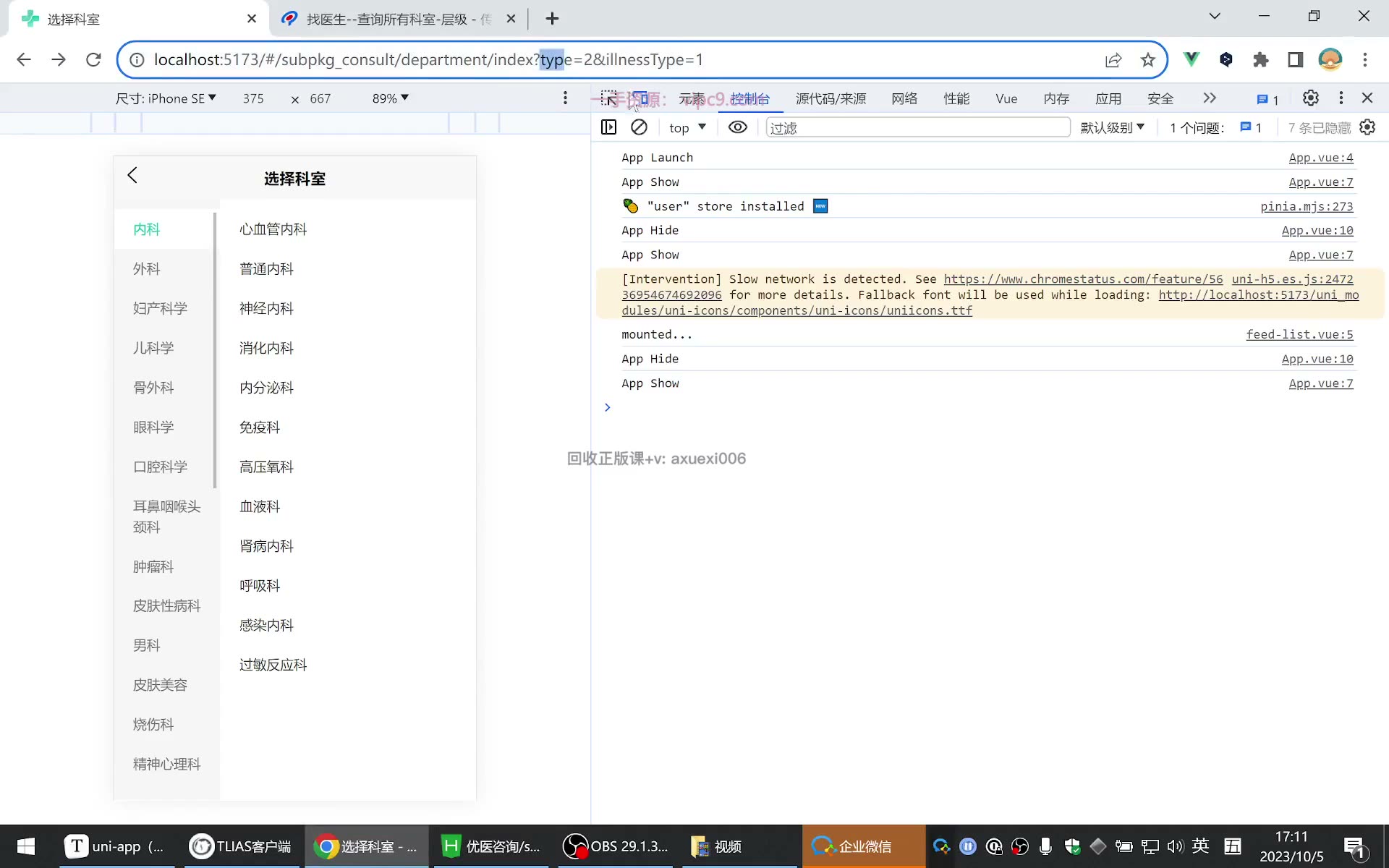Switch to 源代码/来源 tab
Viewport: 1389px width, 868px height.
(831, 98)
